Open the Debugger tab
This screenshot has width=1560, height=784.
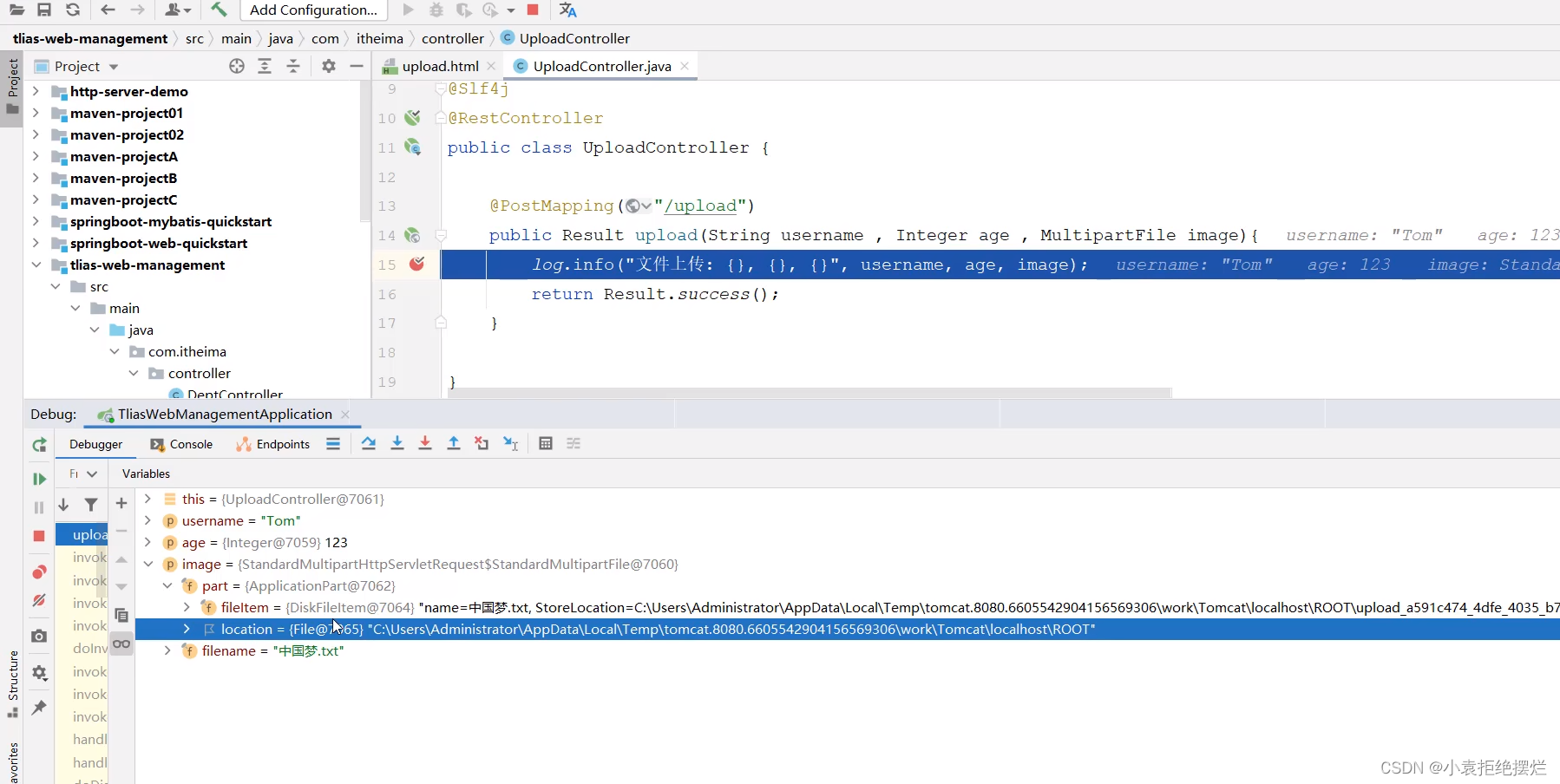(x=96, y=444)
